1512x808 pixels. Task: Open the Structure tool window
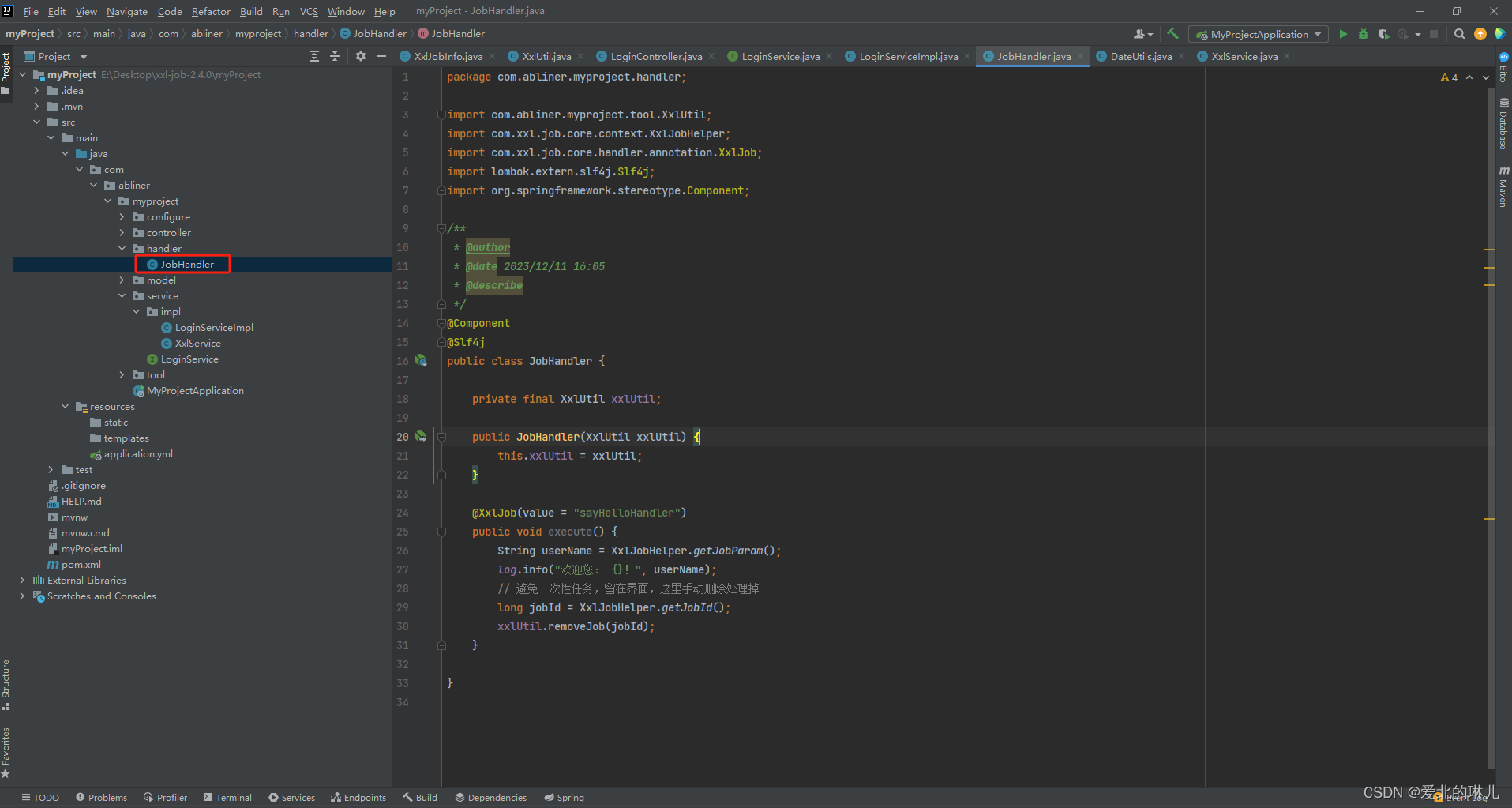[x=6, y=684]
